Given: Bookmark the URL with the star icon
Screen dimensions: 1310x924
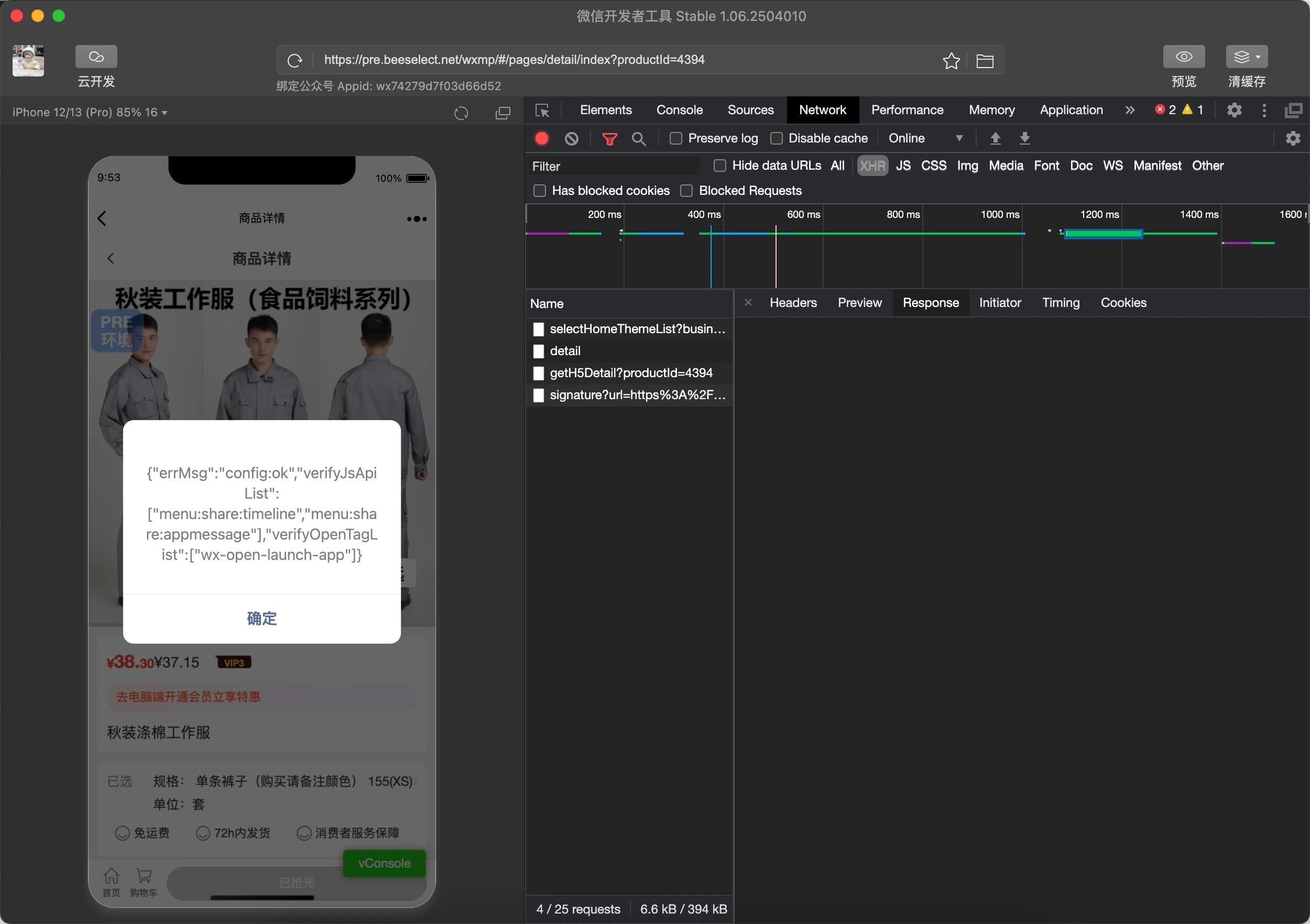Looking at the screenshot, I should (x=951, y=60).
